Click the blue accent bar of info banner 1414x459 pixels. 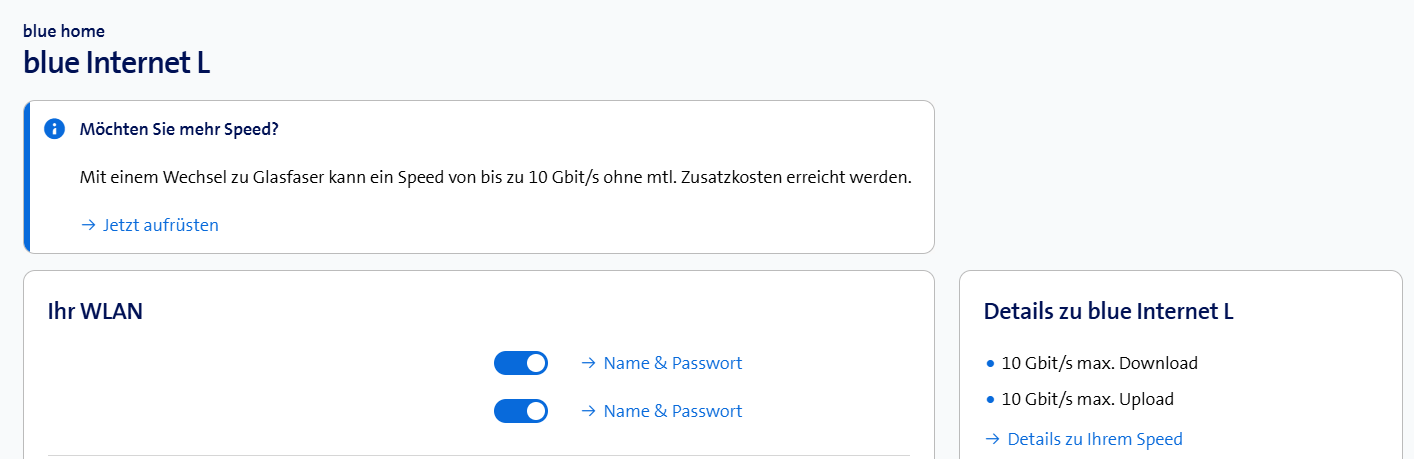27,177
